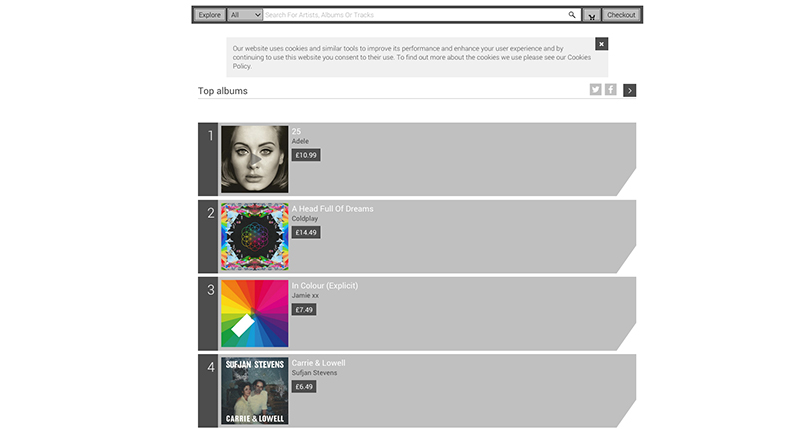Image resolution: width=790 pixels, height=430 pixels.
Task: Open the Explore menu
Action: coord(210,15)
